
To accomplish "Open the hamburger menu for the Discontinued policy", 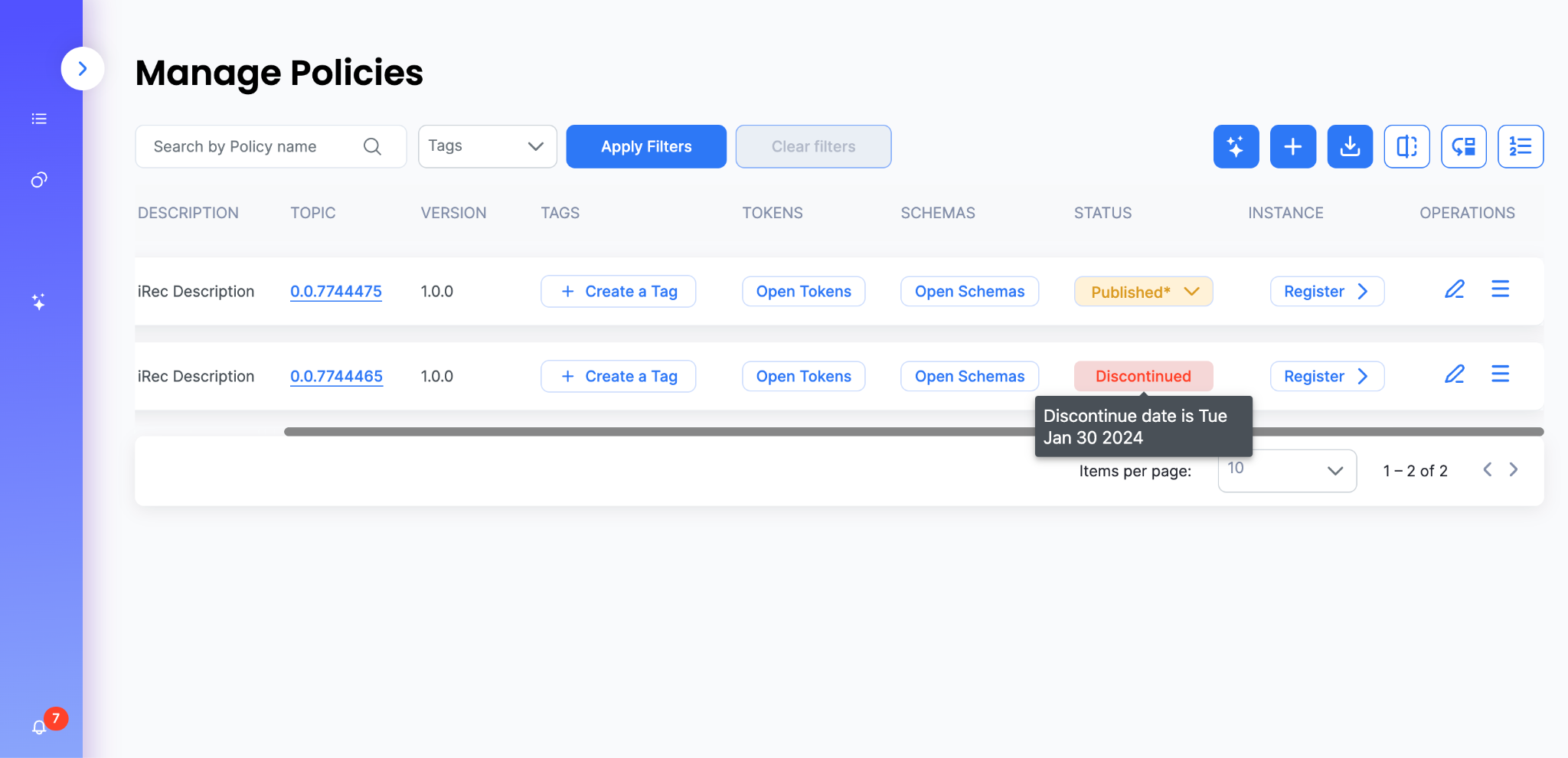I will coord(1500,374).
